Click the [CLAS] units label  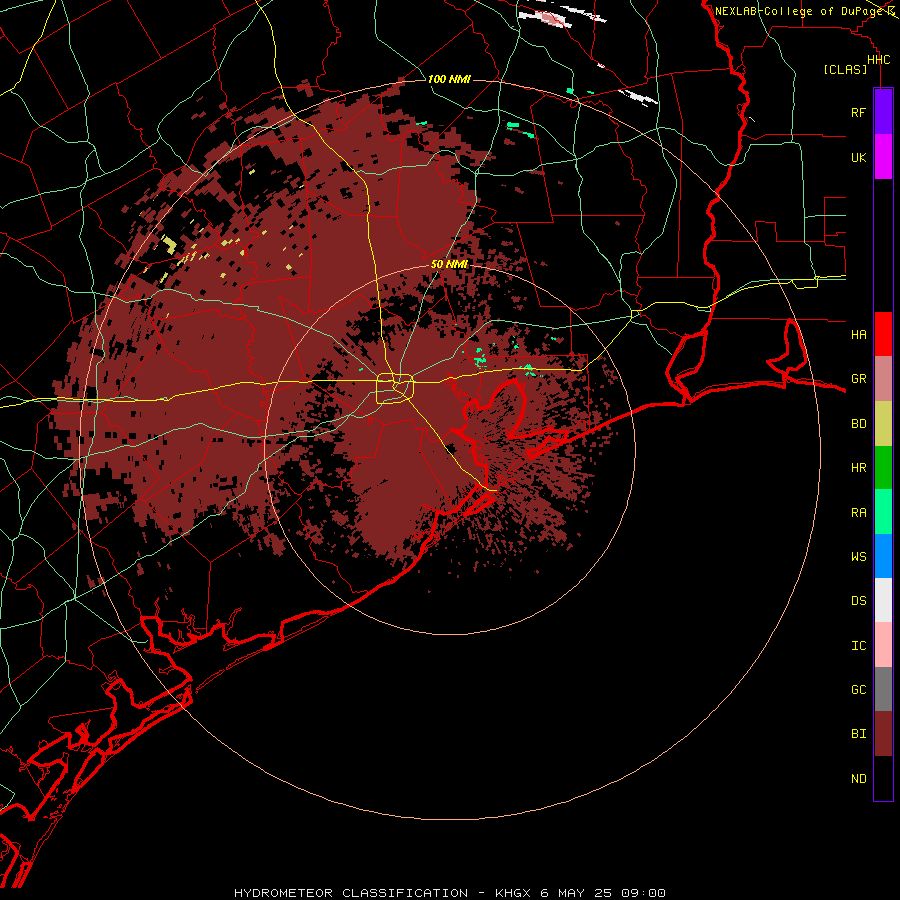(845, 70)
